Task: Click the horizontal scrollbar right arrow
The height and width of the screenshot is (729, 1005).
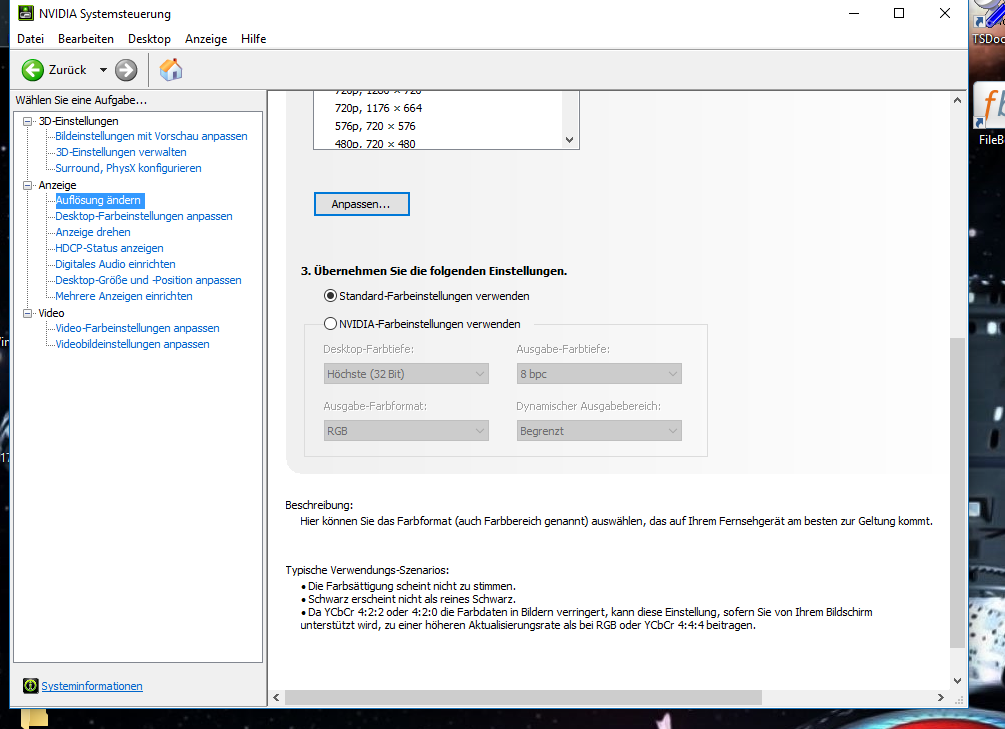Action: (x=940, y=698)
